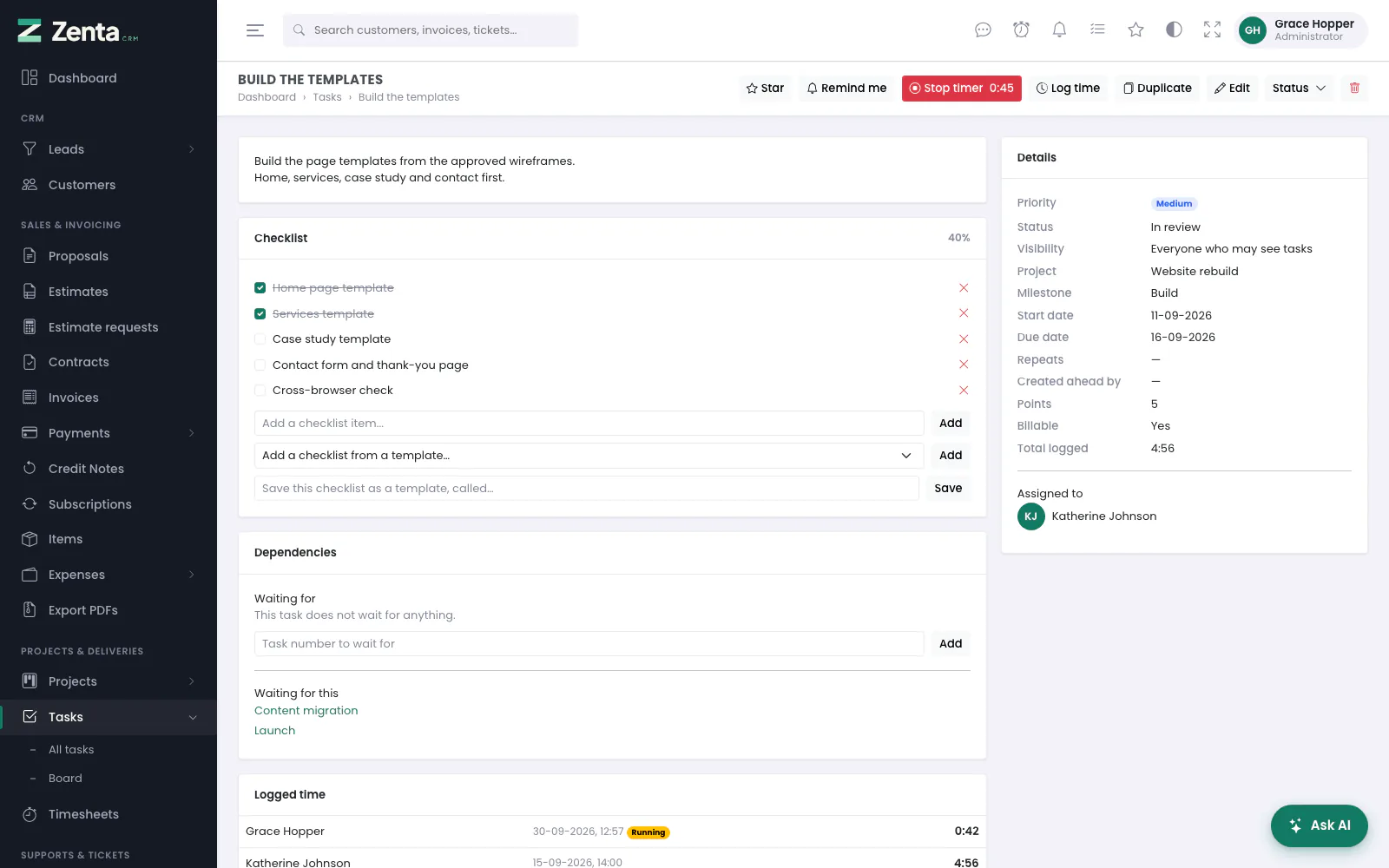Check Case study template checkbox
1389x868 pixels.
[260, 339]
